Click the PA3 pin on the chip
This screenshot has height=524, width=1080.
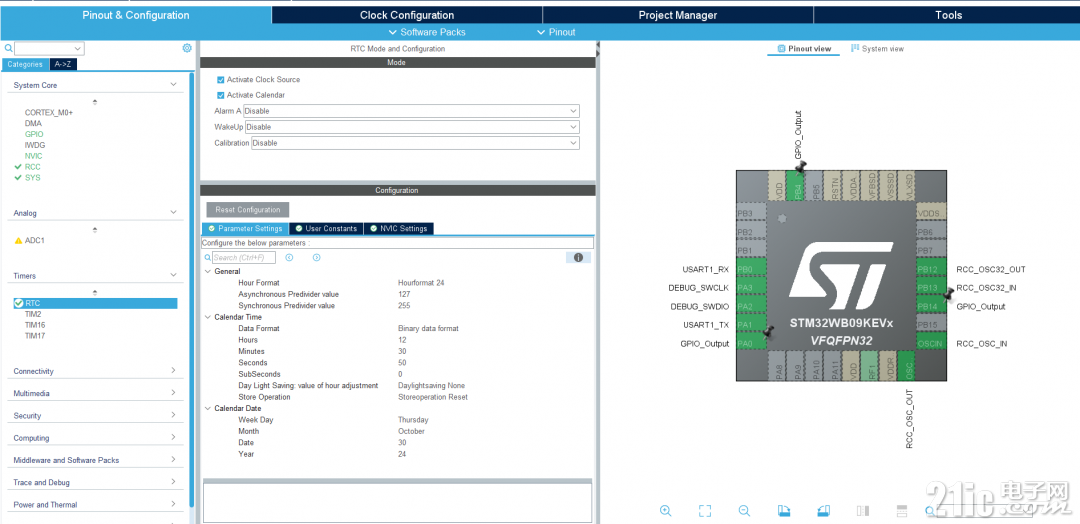coord(751,288)
